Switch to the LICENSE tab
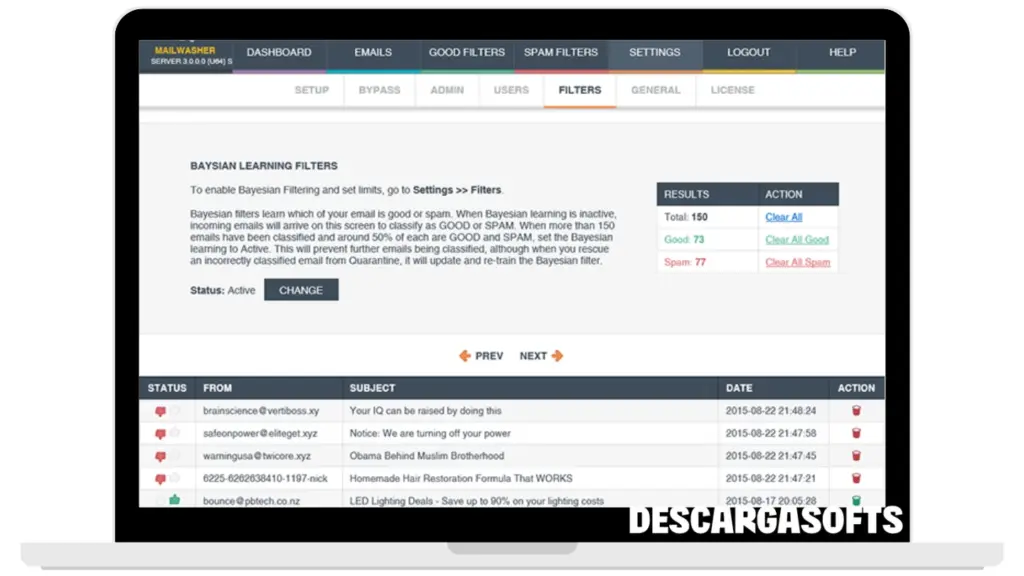Viewport: 1024px width, 576px height. click(732, 90)
